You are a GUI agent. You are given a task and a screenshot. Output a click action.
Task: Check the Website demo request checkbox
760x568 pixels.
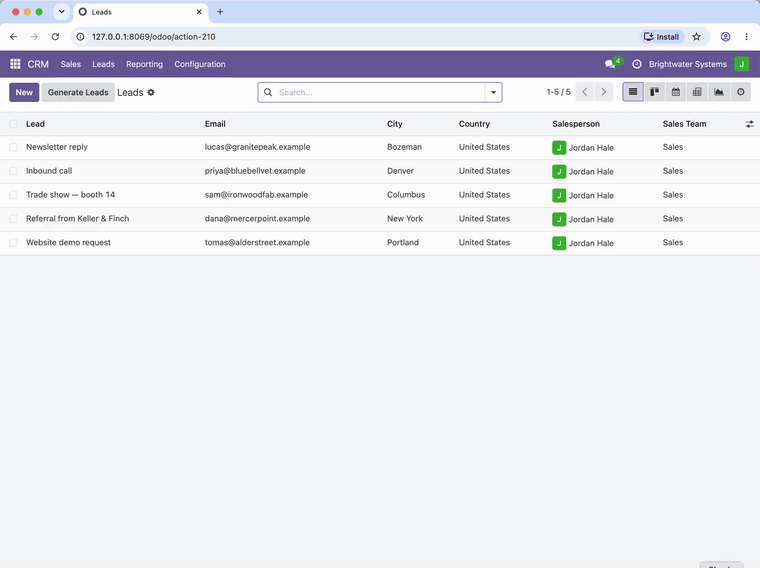(x=14, y=242)
